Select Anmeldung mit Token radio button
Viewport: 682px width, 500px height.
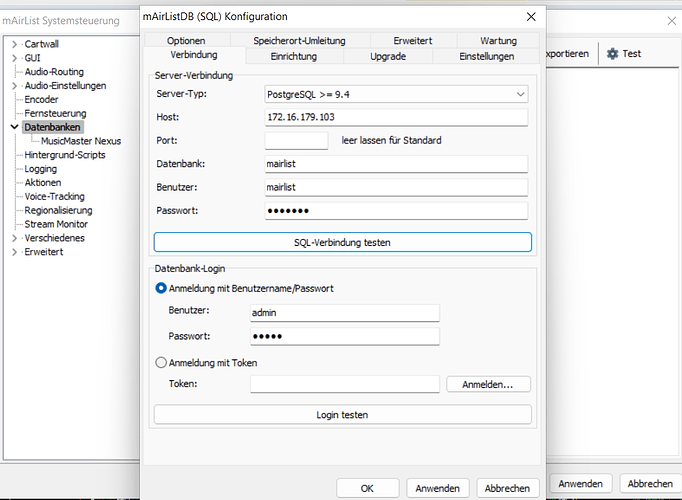pos(161,363)
